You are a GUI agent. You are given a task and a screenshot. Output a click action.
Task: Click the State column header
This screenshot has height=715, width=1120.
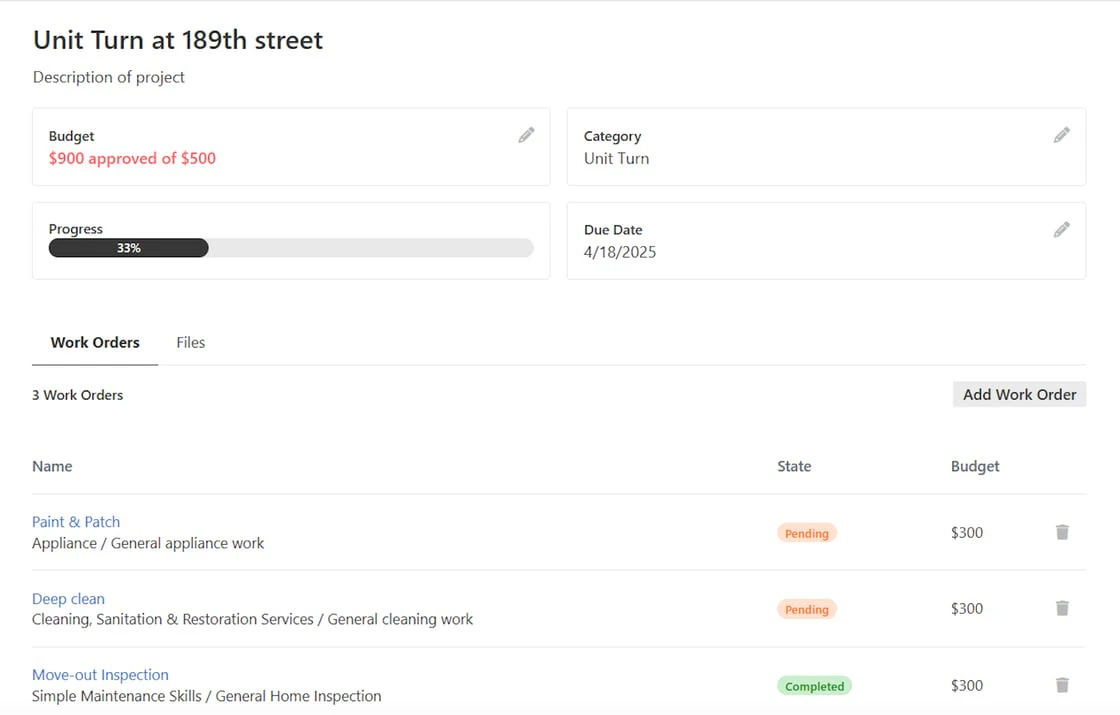point(794,466)
